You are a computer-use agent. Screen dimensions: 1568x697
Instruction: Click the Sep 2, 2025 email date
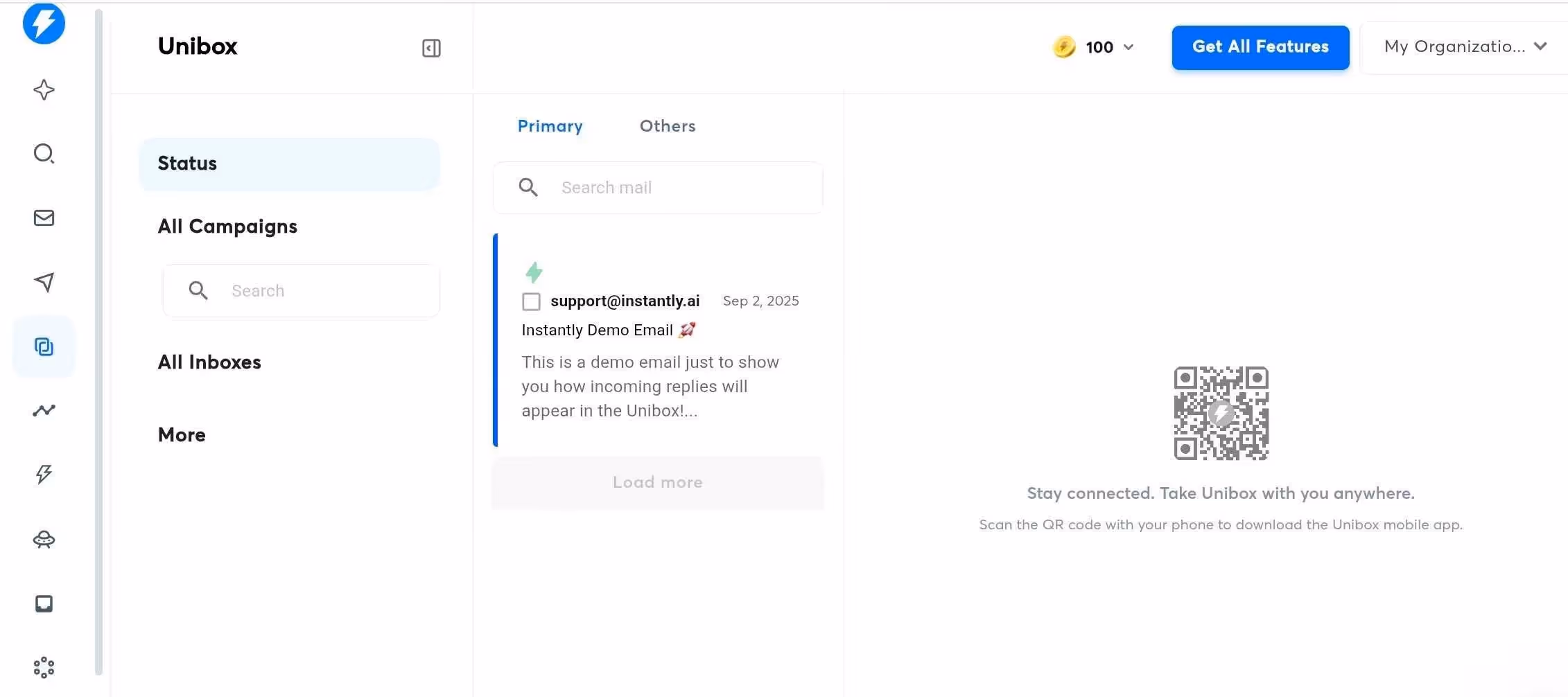point(761,301)
